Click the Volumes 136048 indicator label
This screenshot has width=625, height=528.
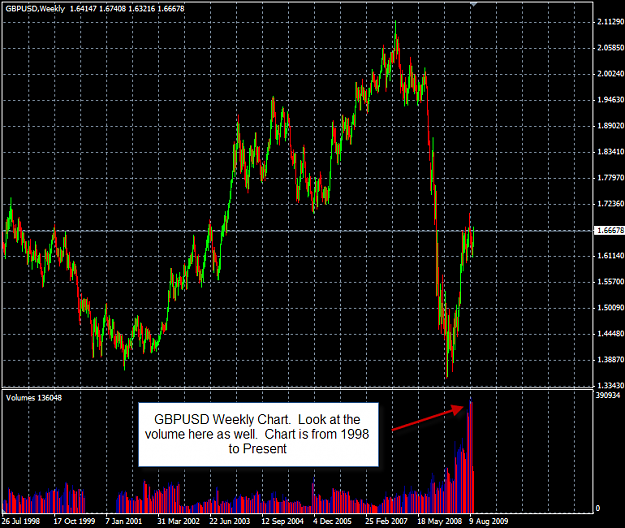[x=34, y=398]
